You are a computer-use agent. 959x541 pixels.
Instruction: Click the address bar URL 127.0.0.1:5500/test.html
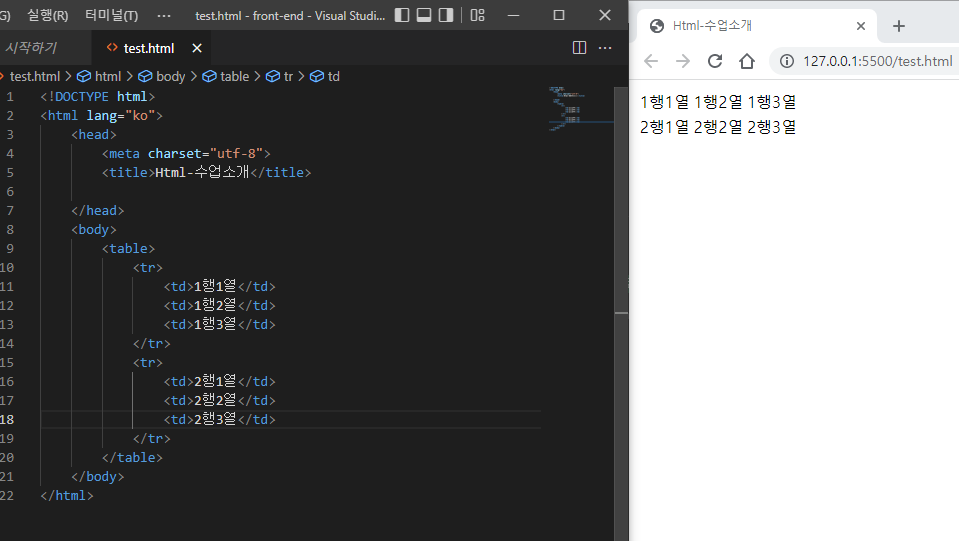pyautogui.click(x=878, y=61)
